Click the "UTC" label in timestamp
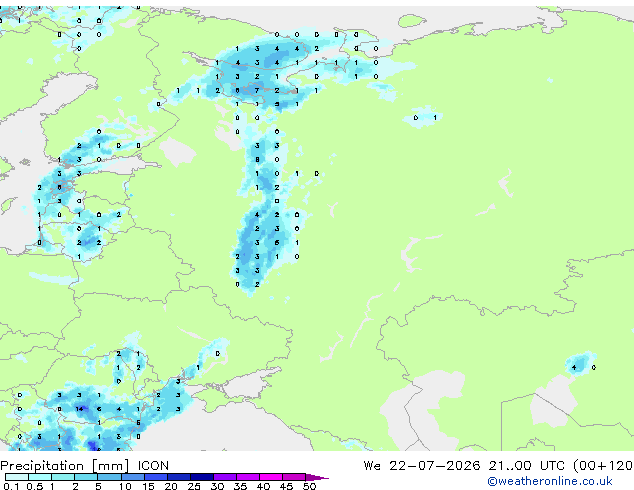 coord(552,466)
